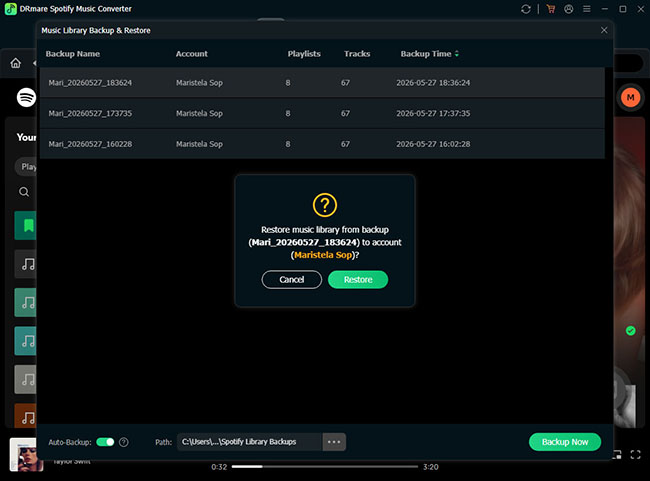
Task: Click backup time 2026-05-27 17:37:35
Action: point(433,113)
